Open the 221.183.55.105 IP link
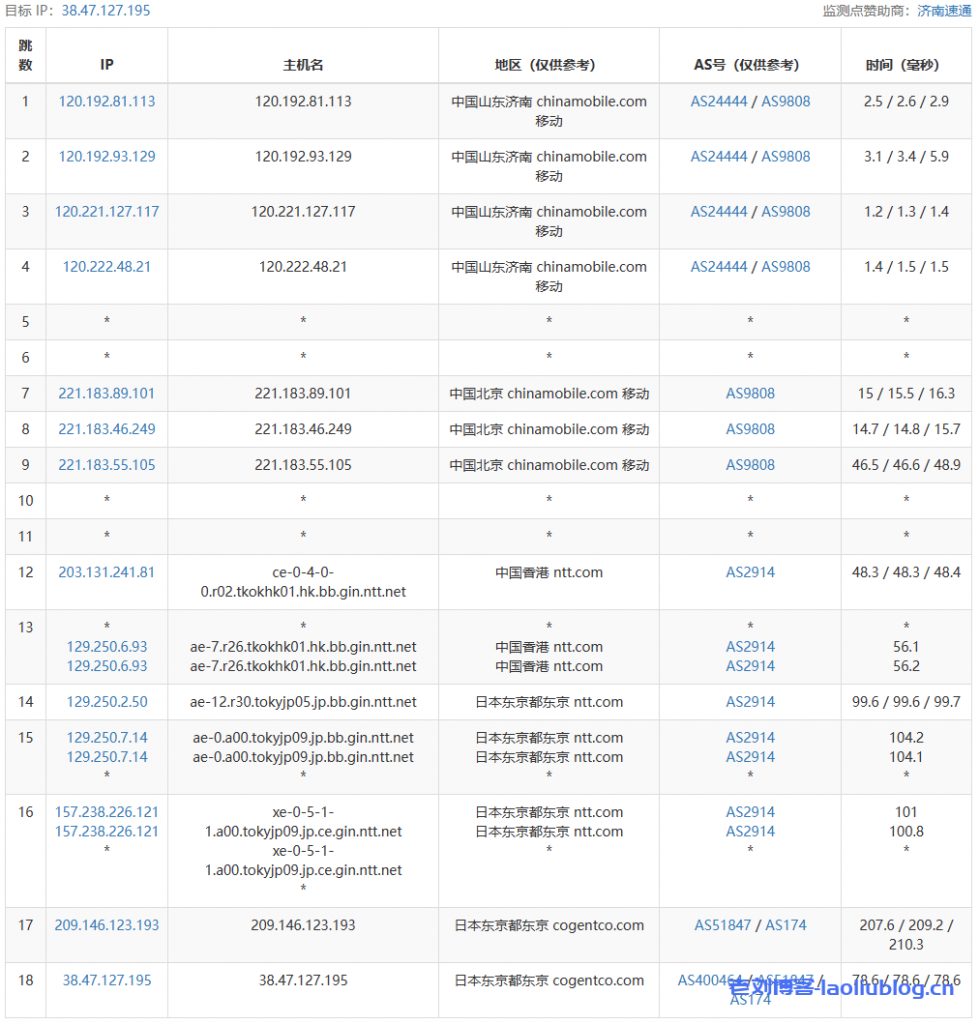The width and height of the screenshot is (979, 1024). coord(107,465)
